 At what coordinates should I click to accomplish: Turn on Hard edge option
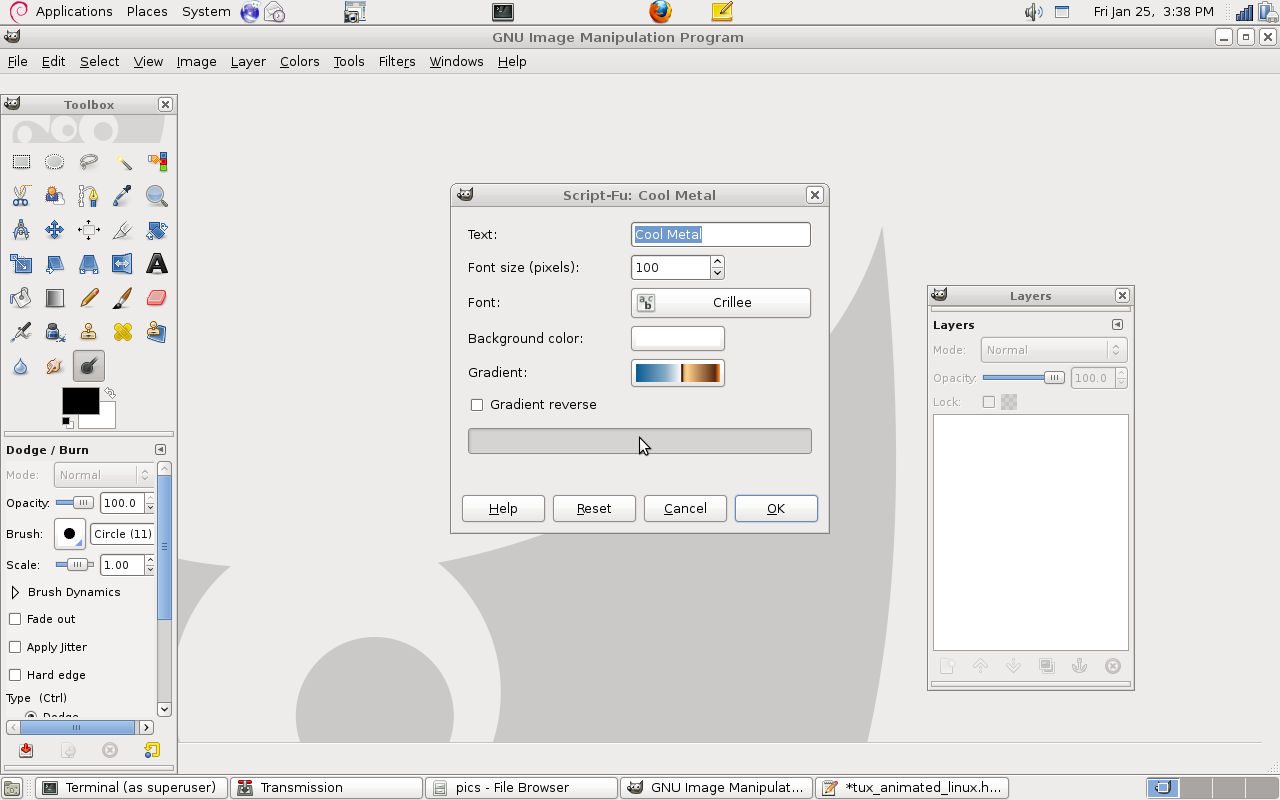pyautogui.click(x=15, y=675)
